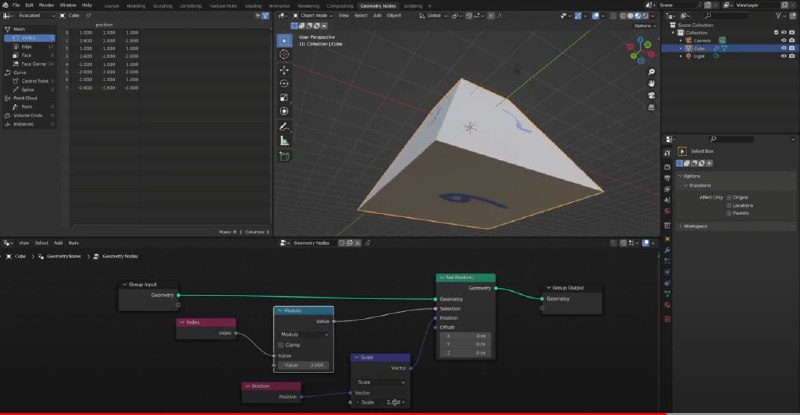This screenshot has width=800, height=415.
Task: Open the viewport Select menu
Action: point(361,16)
